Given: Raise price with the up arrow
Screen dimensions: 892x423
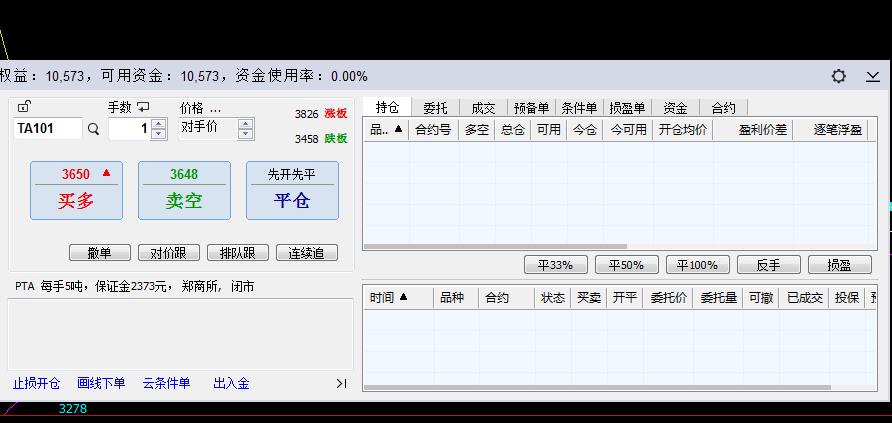Looking at the screenshot, I should point(245,124).
